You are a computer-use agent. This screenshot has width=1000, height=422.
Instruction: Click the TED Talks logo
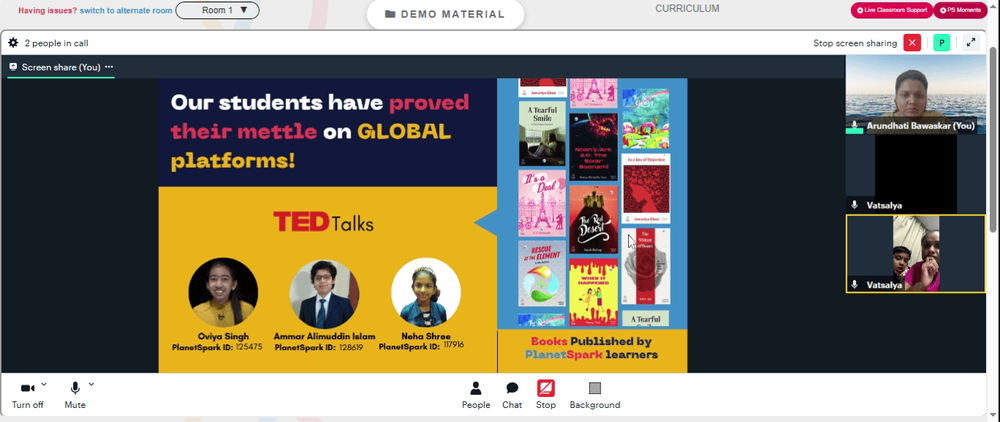[323, 222]
